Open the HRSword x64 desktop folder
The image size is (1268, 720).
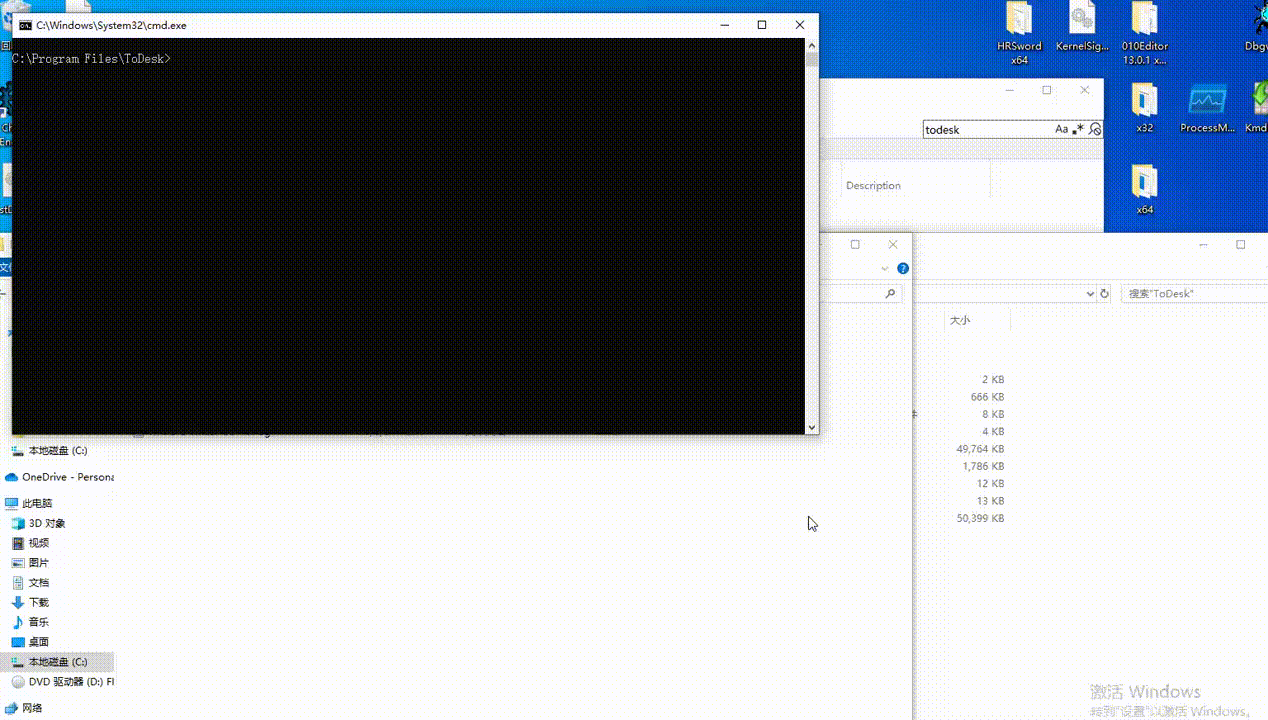1019,33
